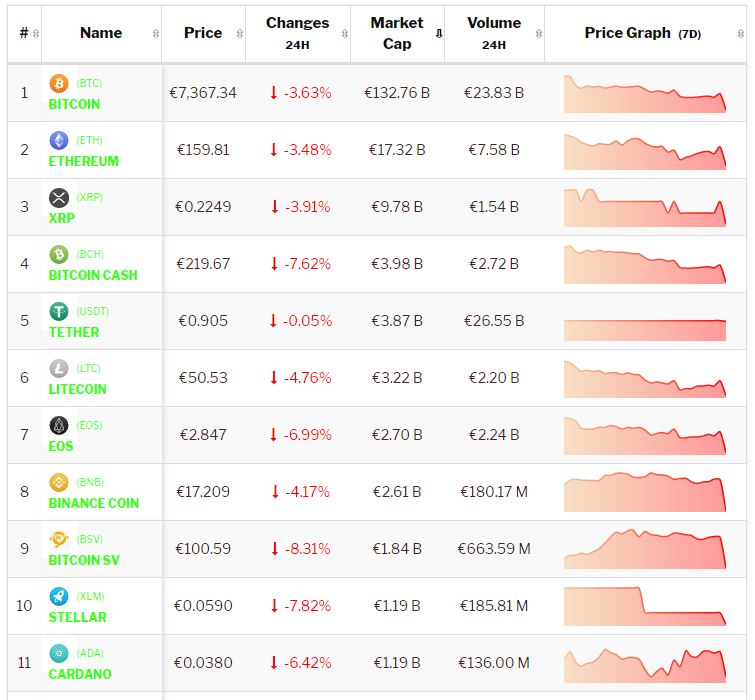Open the BITCOIN SV name link

(84, 560)
